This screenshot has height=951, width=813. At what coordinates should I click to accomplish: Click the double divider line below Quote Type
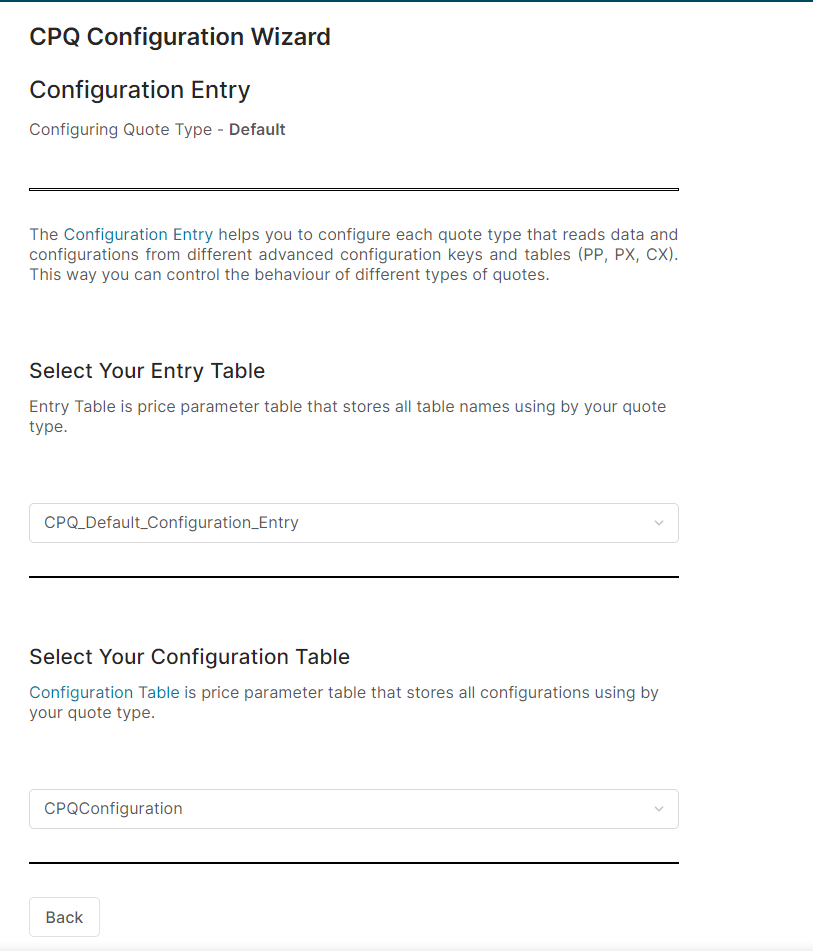tap(354, 189)
